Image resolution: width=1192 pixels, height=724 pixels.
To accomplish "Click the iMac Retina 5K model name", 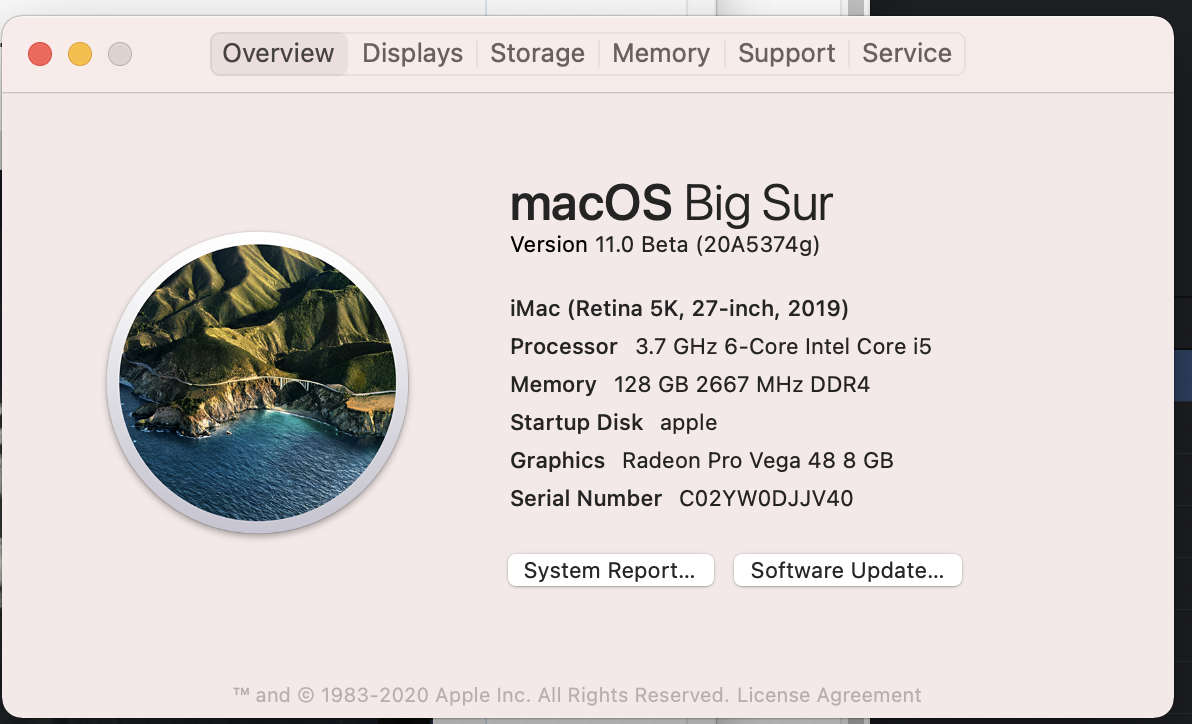I will coord(679,308).
